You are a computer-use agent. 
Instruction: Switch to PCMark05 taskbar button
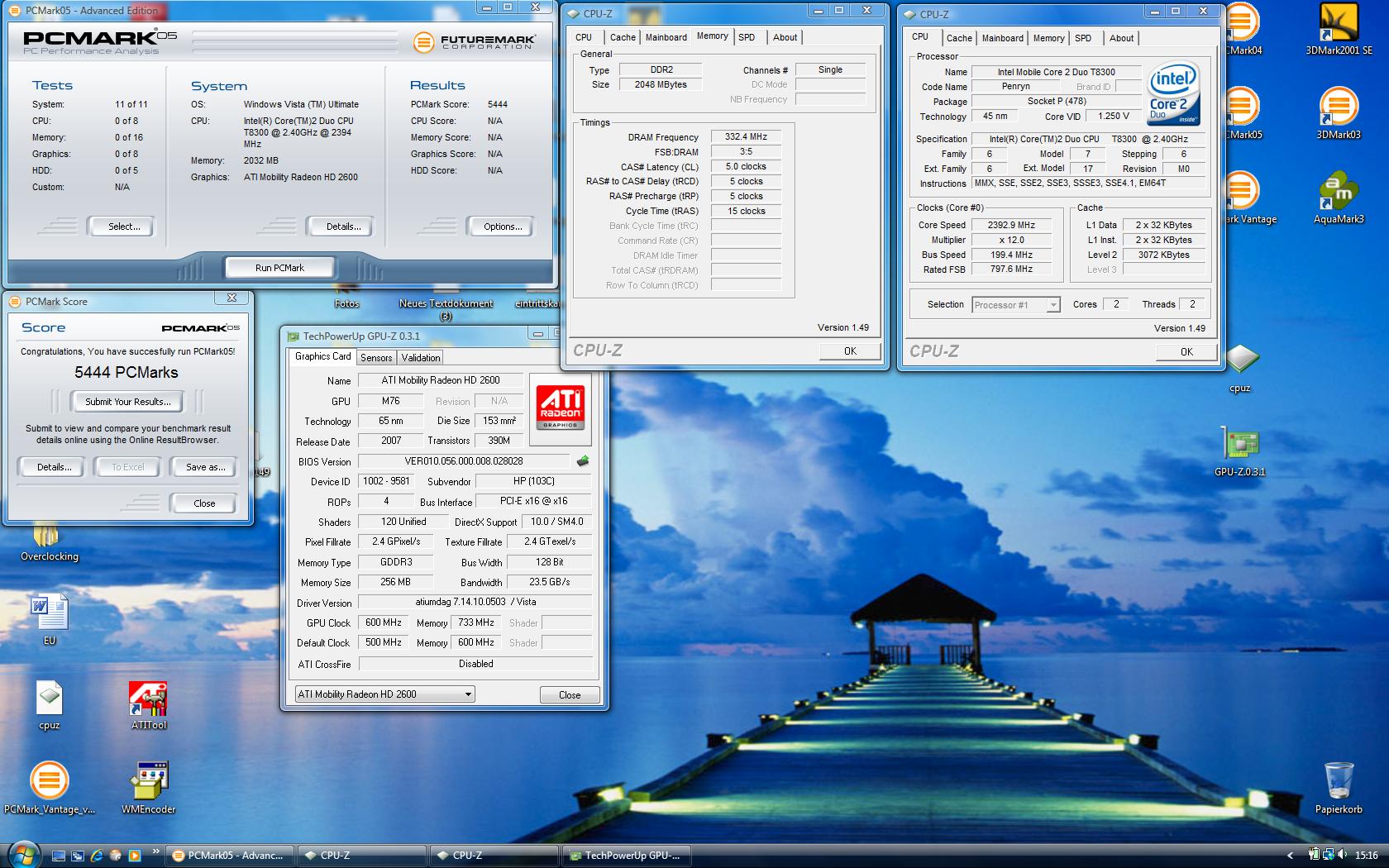[x=230, y=856]
